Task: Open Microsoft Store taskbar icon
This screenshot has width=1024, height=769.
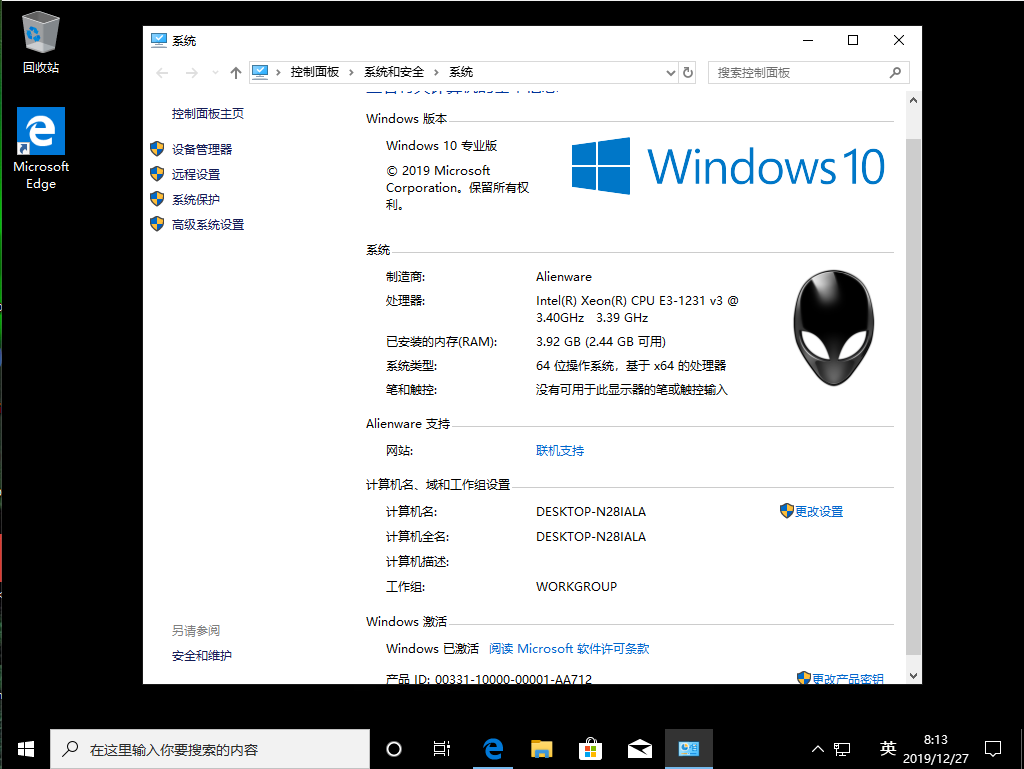Action: tap(590, 749)
